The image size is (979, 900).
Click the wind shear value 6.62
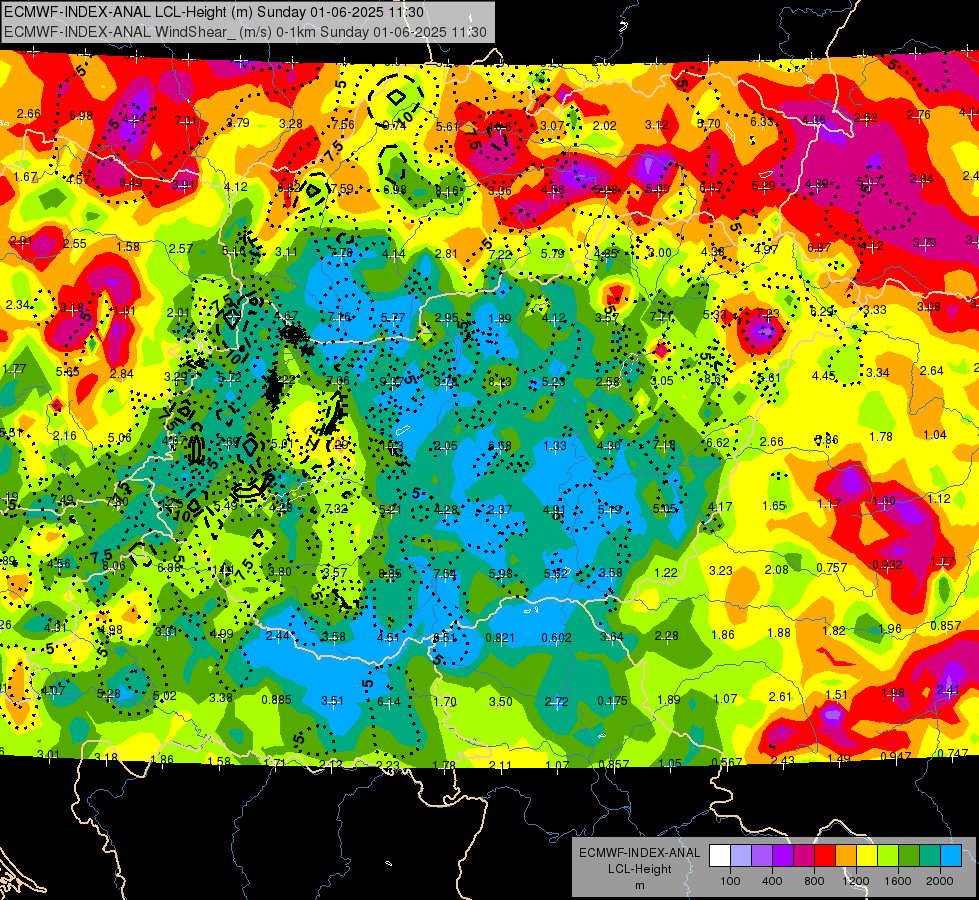click(718, 442)
